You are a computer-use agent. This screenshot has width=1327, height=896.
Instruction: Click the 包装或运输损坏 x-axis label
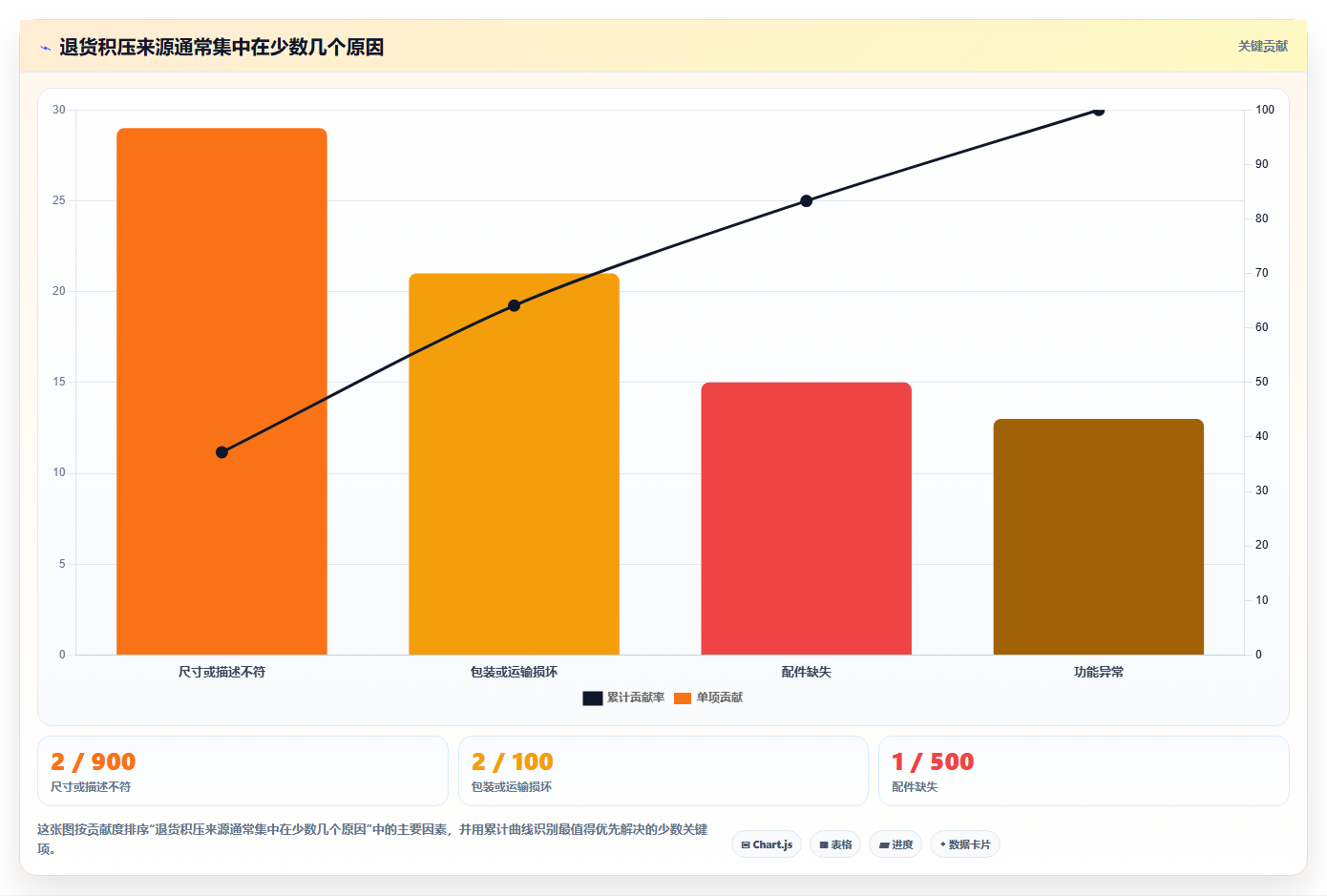(514, 672)
